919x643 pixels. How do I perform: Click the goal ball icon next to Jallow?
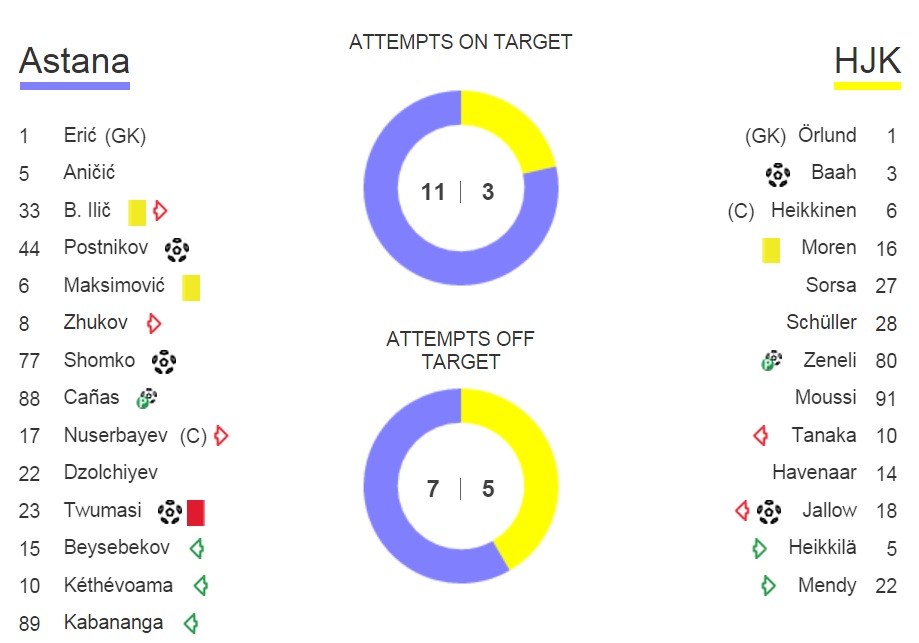(x=768, y=512)
